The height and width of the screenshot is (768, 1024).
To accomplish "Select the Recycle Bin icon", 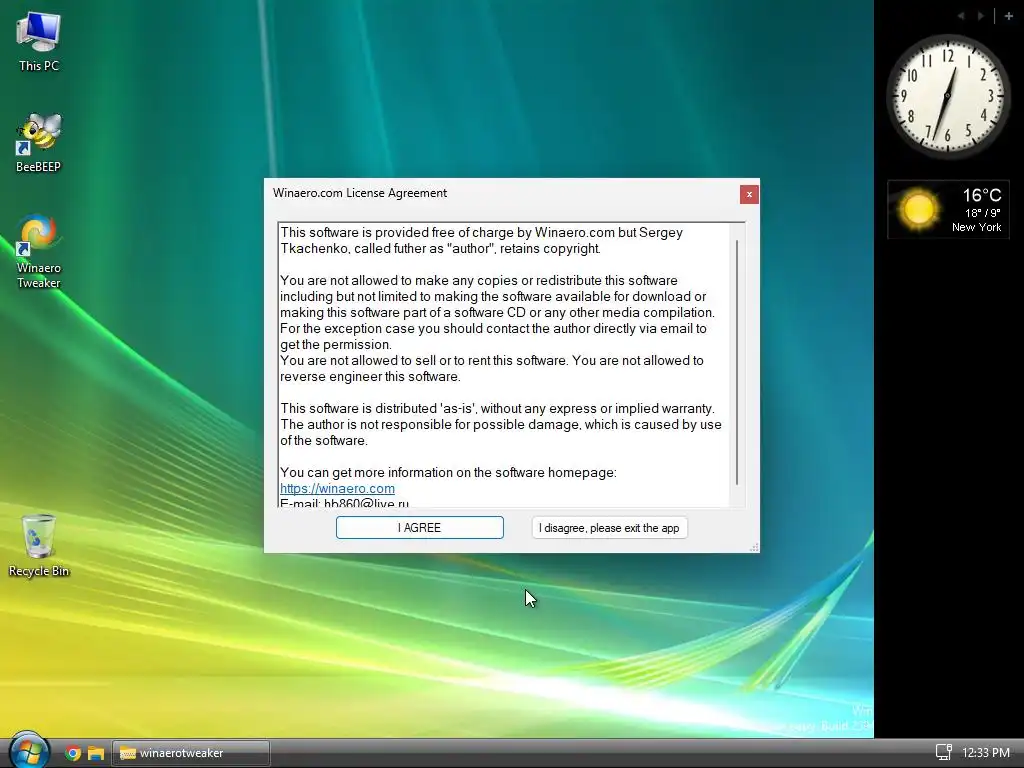I will pyautogui.click(x=39, y=546).
